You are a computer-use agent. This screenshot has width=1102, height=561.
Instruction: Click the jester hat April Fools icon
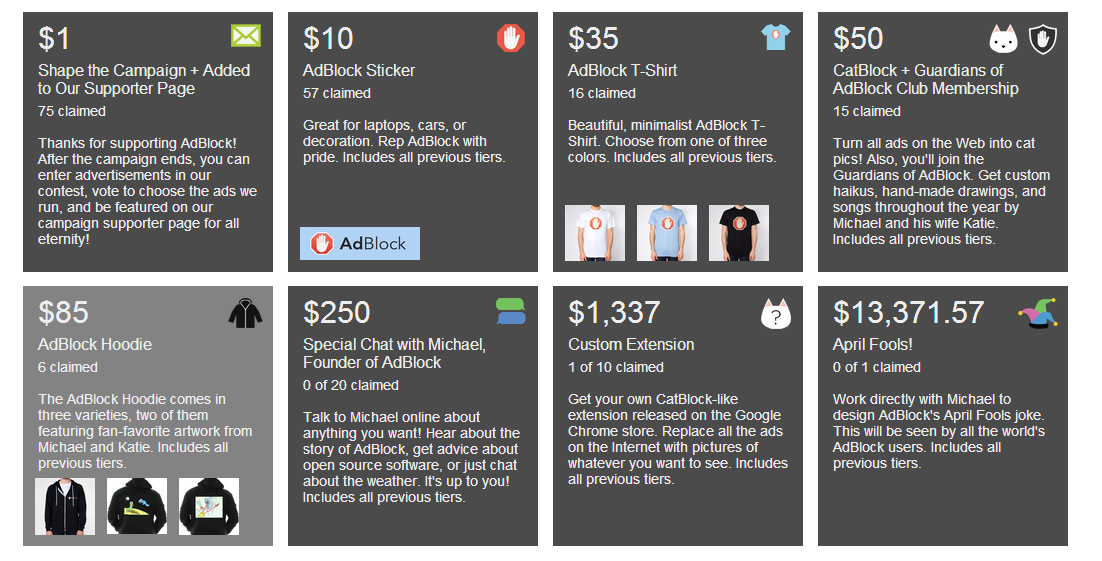(x=1039, y=313)
